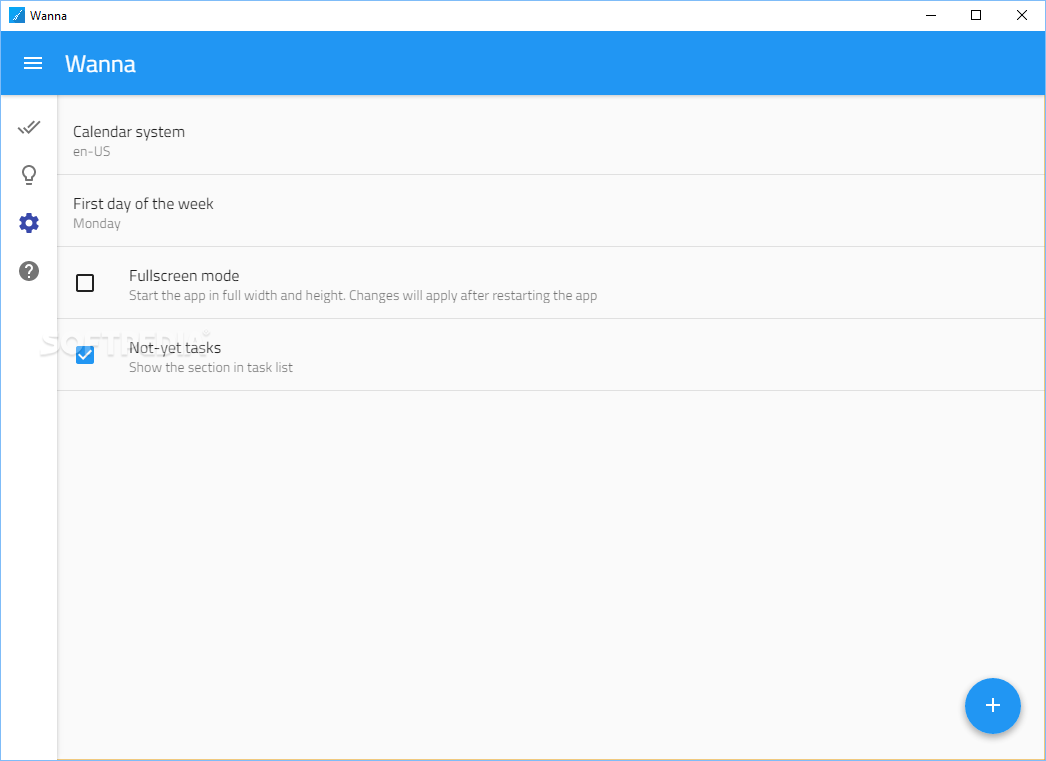Click the Wanna app icon in title bar
The width and height of the screenshot is (1046, 761).
tap(17, 15)
